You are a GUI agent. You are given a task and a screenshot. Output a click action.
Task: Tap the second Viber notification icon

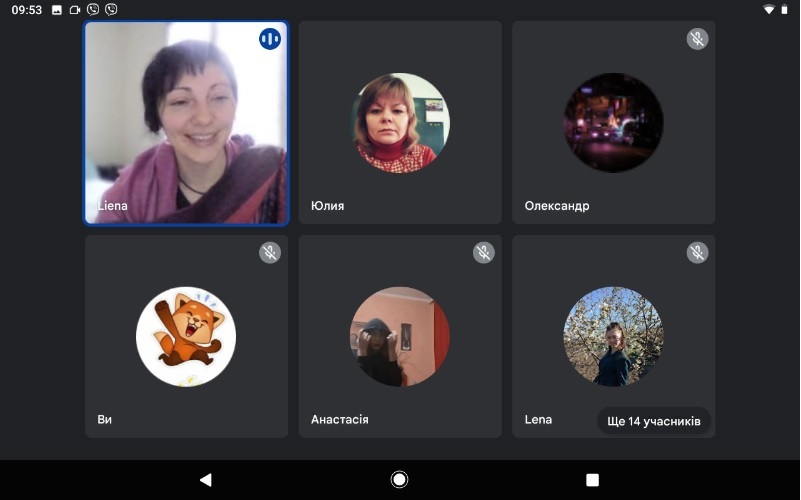pyautogui.click(x=111, y=9)
